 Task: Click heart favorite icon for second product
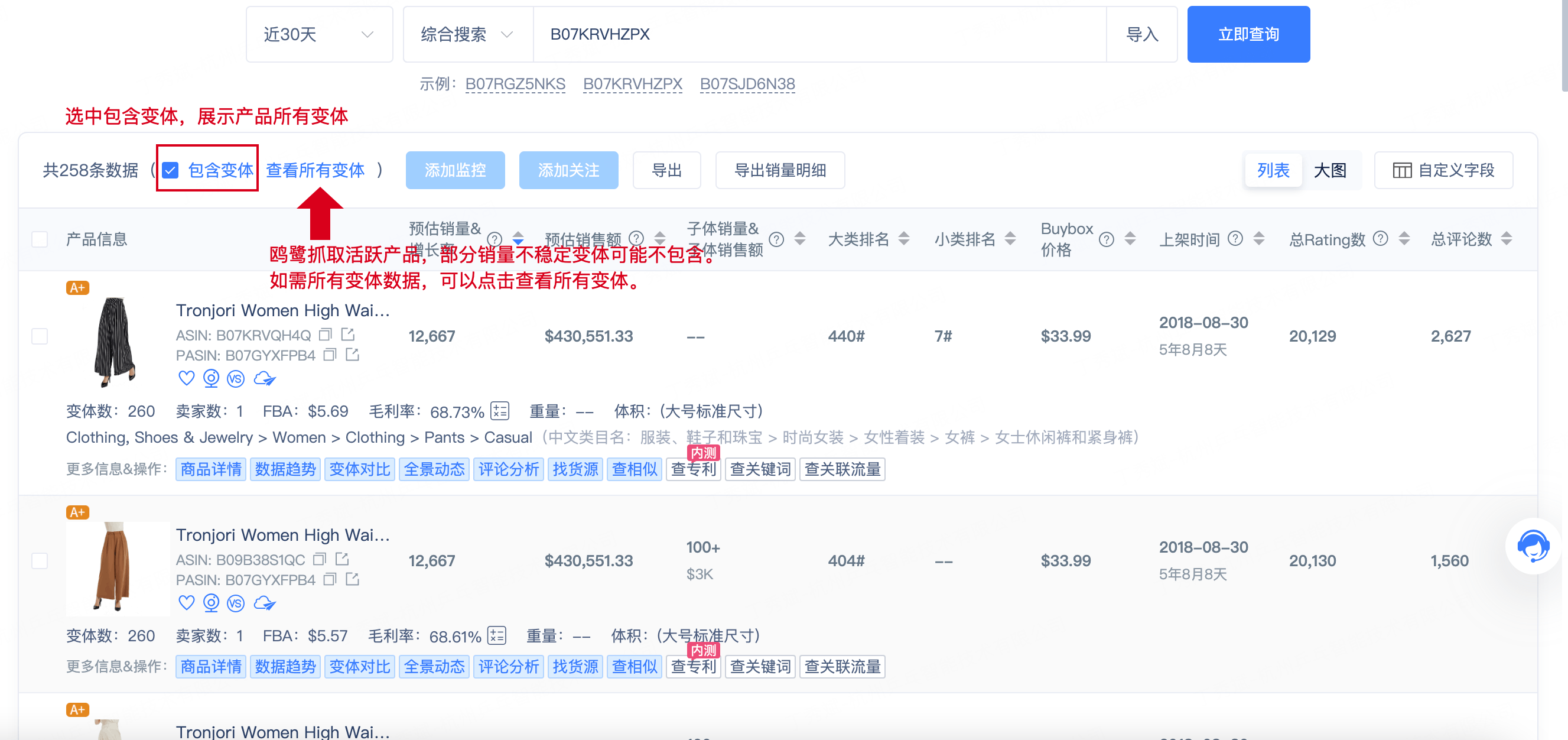tap(186, 603)
